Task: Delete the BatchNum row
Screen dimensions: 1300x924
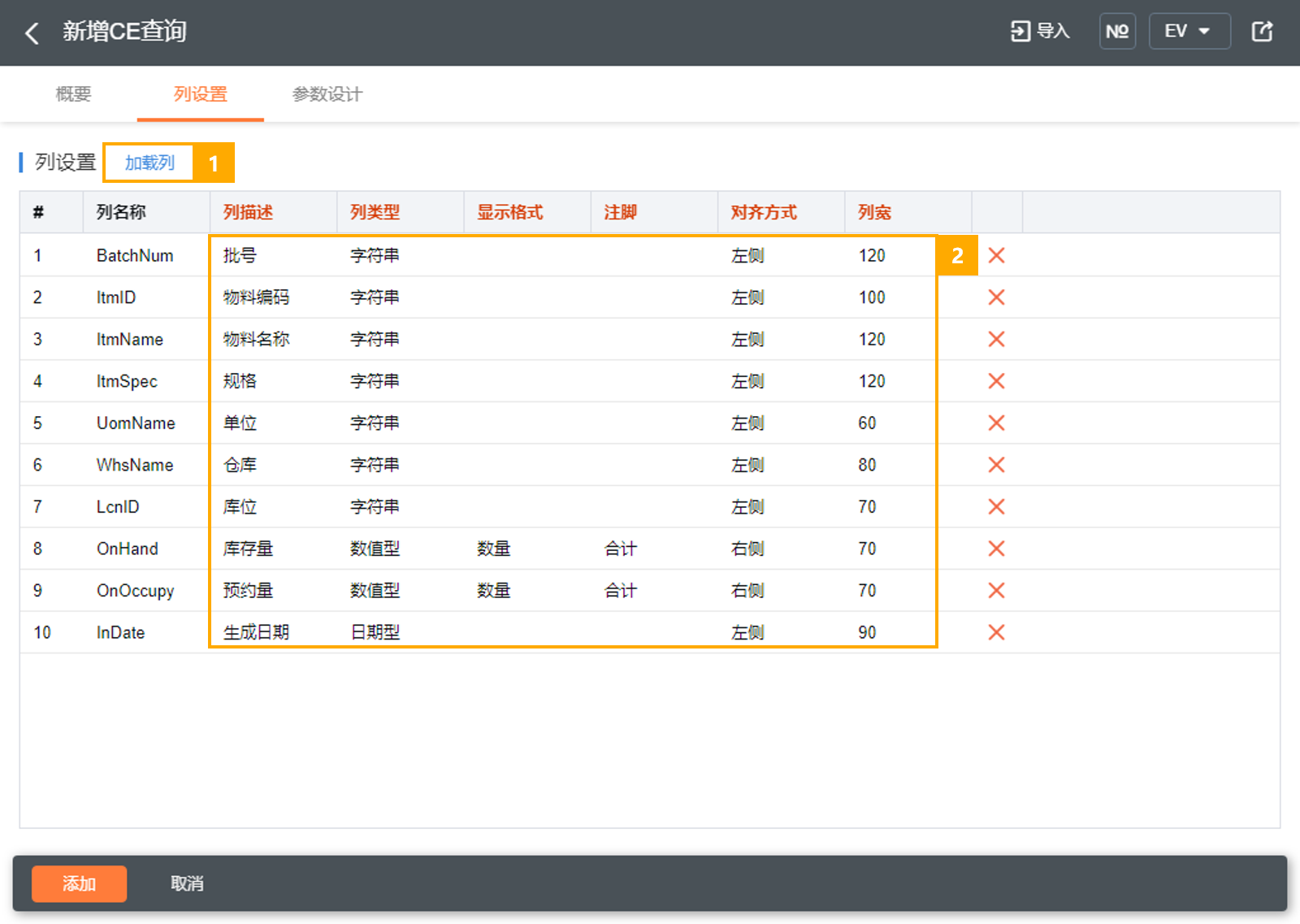Action: (996, 255)
